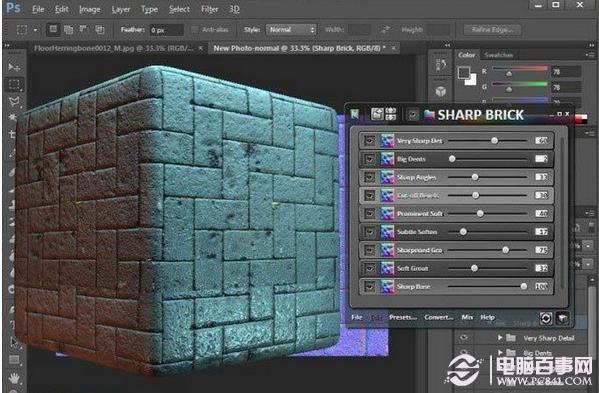
Task: Click the Very Sharp Det slider handle
Action: point(494,141)
